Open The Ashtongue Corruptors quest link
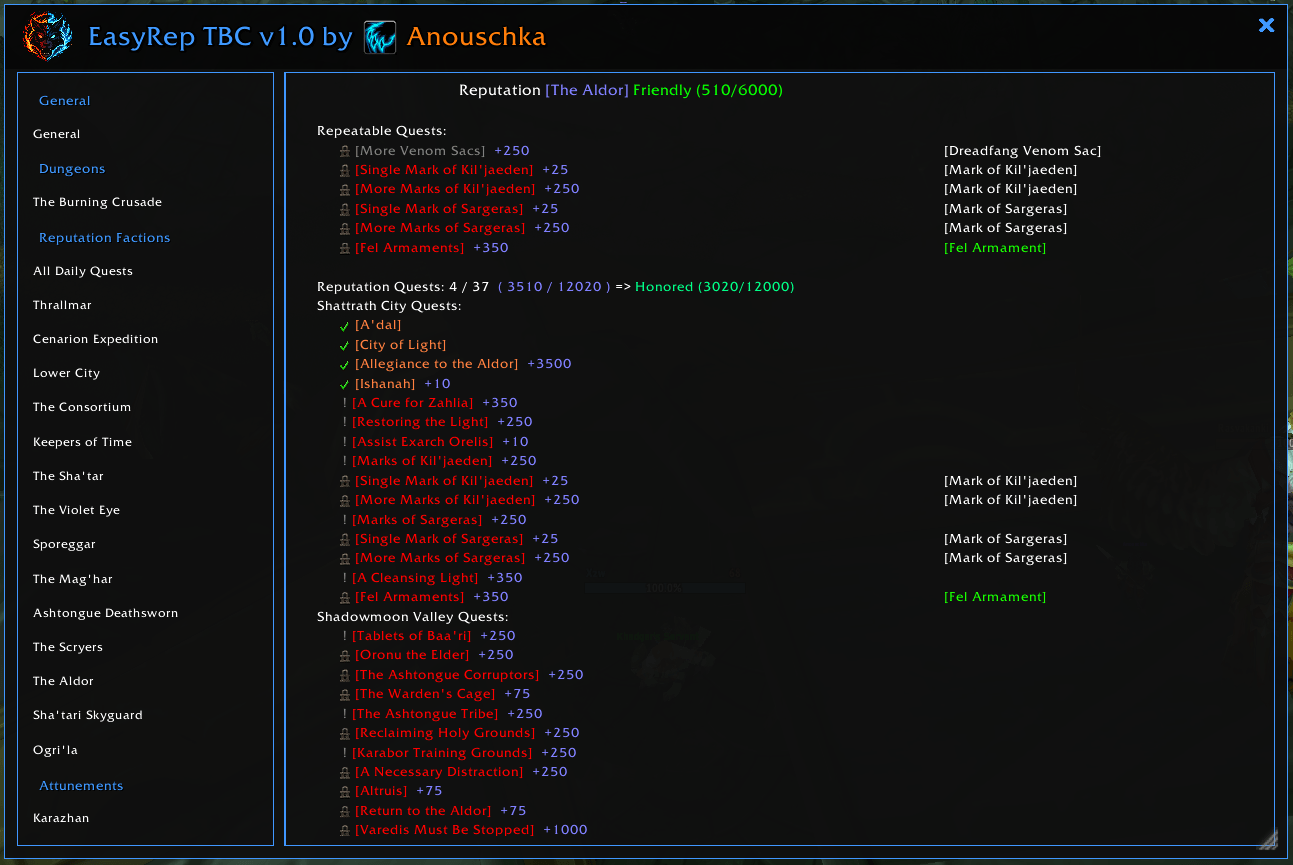The image size is (1293, 865). point(447,675)
